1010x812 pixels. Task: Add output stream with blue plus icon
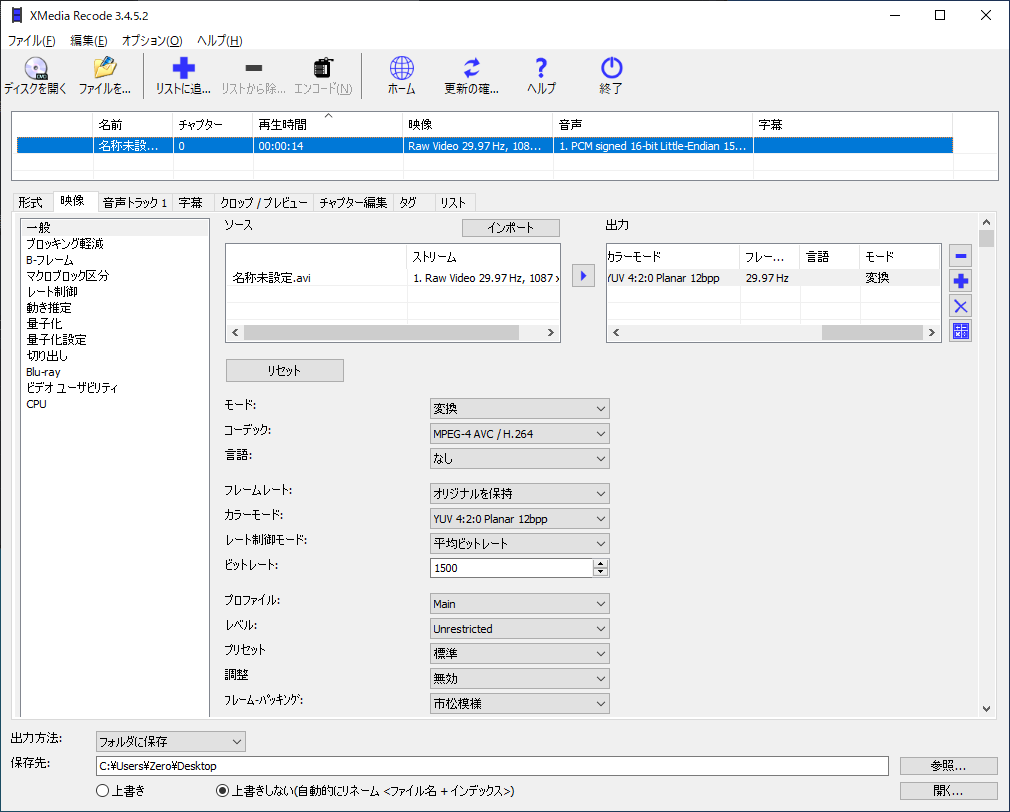coord(960,281)
